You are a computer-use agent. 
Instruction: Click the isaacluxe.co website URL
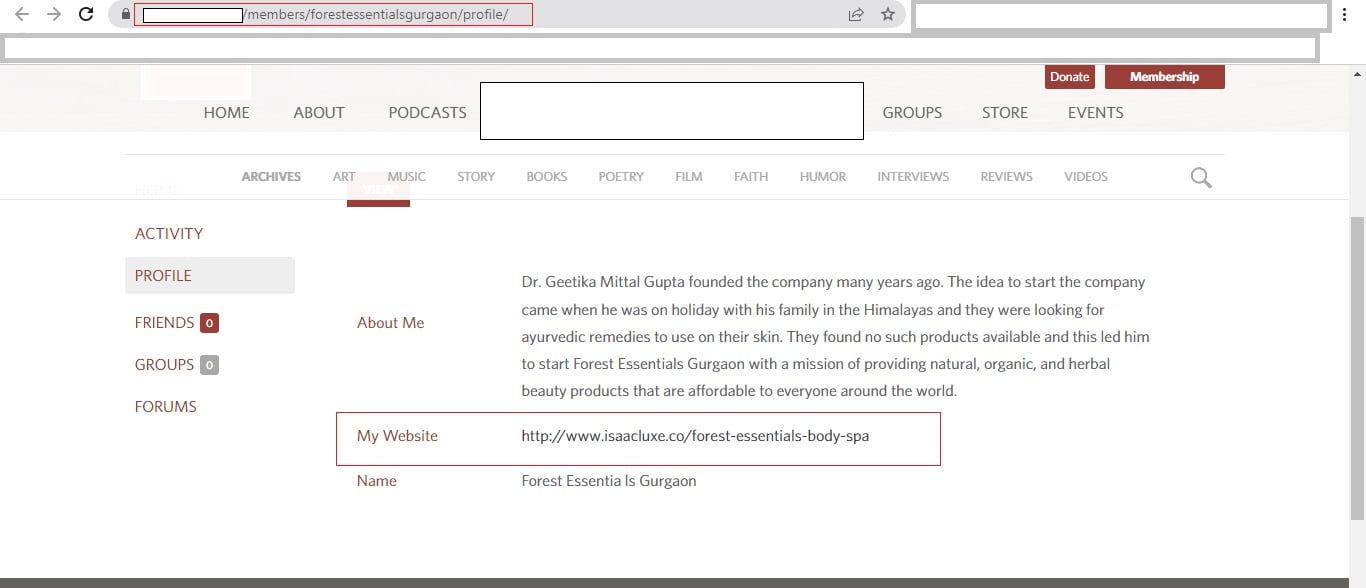(x=695, y=436)
